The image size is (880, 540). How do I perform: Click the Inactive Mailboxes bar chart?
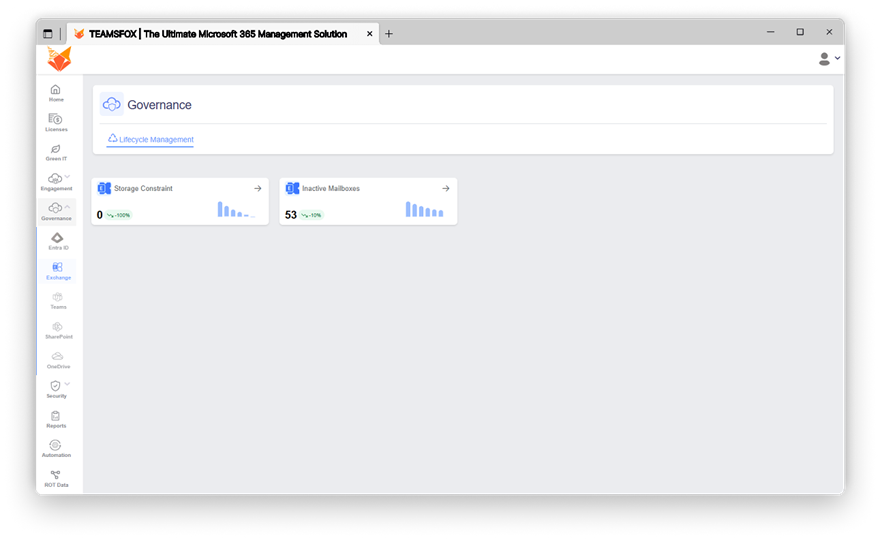click(x=424, y=209)
